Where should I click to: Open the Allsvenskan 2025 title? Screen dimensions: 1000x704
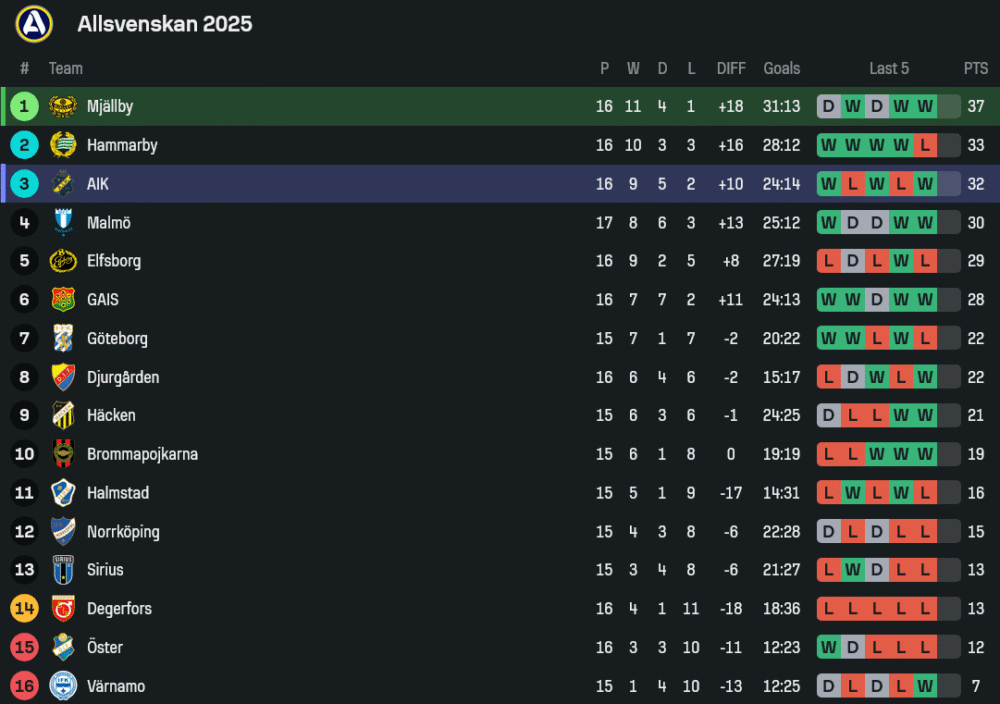(x=165, y=23)
